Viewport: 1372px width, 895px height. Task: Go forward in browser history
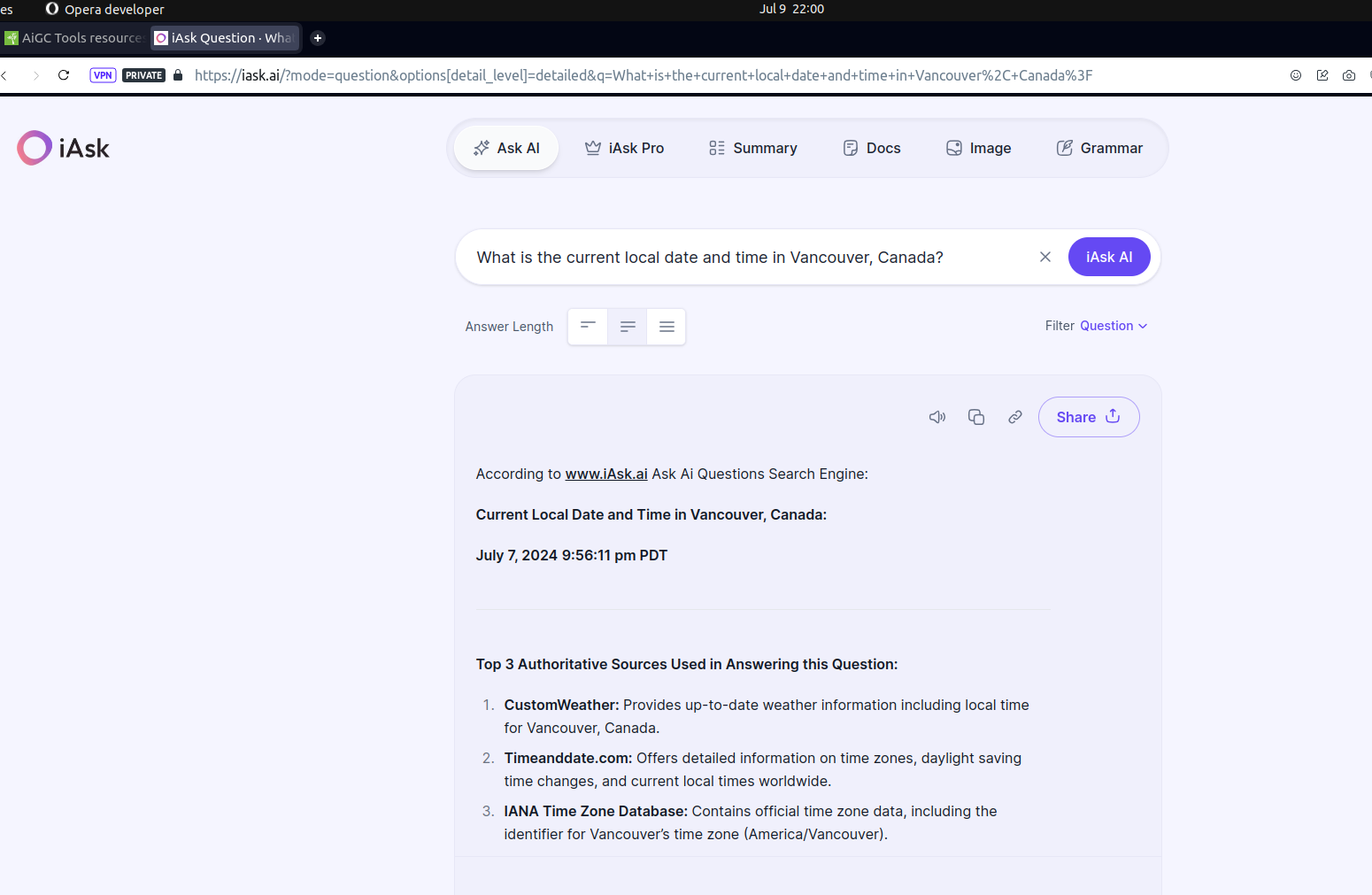(35, 75)
